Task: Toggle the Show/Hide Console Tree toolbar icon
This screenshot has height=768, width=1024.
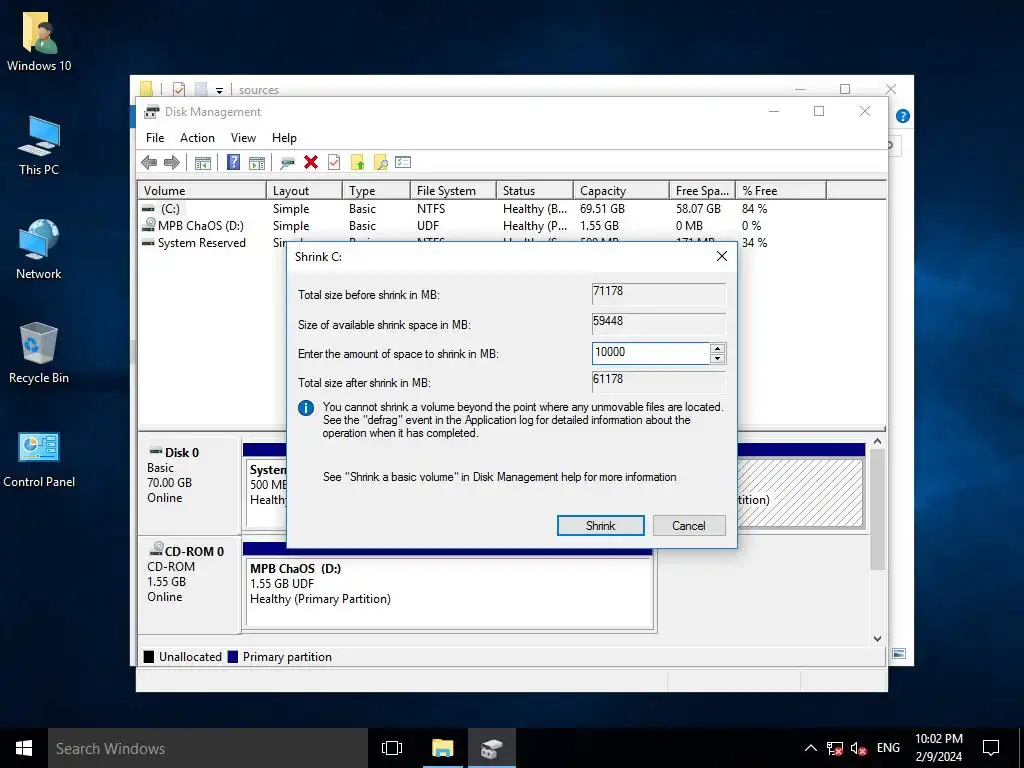Action: click(x=202, y=163)
